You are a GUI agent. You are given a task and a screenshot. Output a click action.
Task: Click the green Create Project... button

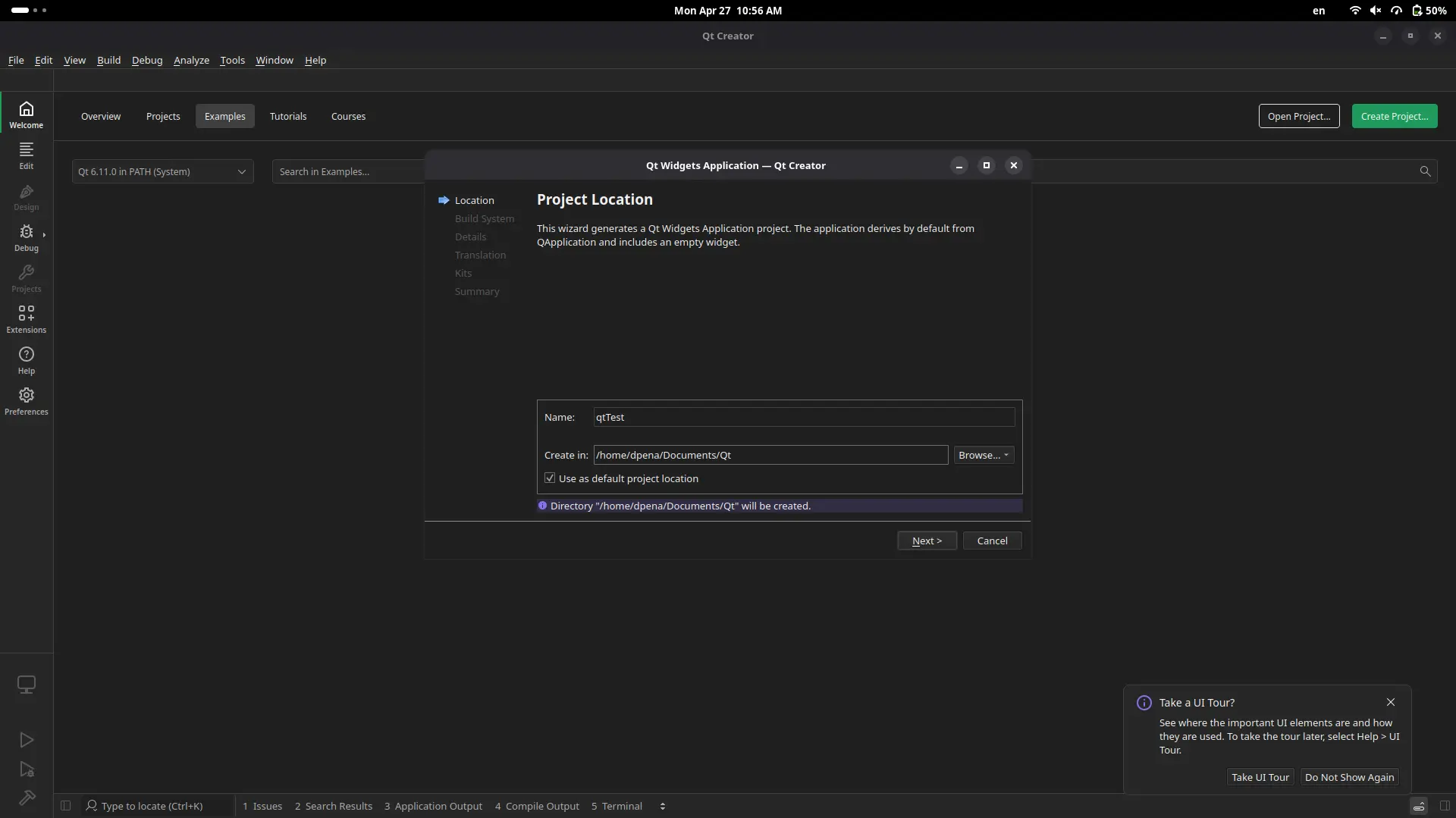click(1395, 116)
